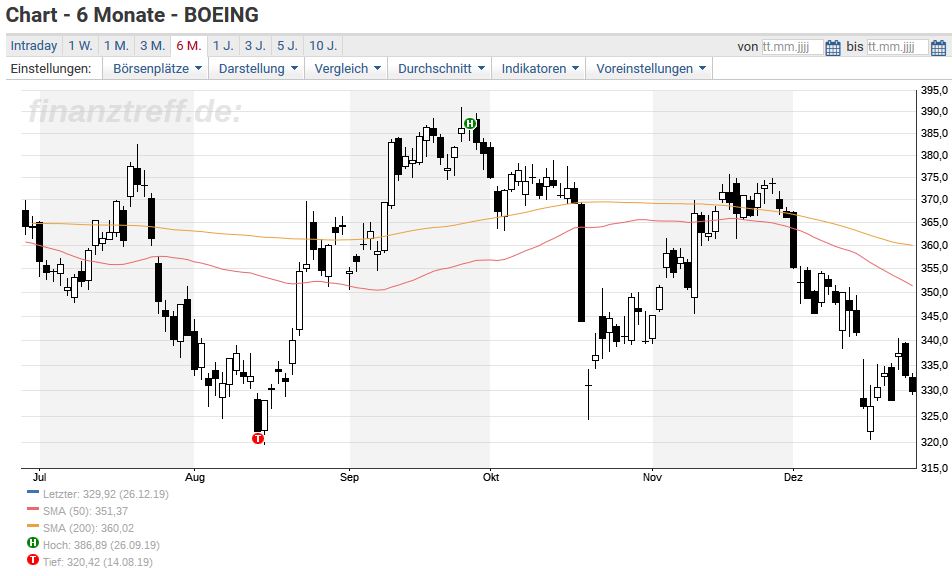
Task: Click the 315,0 price axis label
Action: tap(934, 468)
